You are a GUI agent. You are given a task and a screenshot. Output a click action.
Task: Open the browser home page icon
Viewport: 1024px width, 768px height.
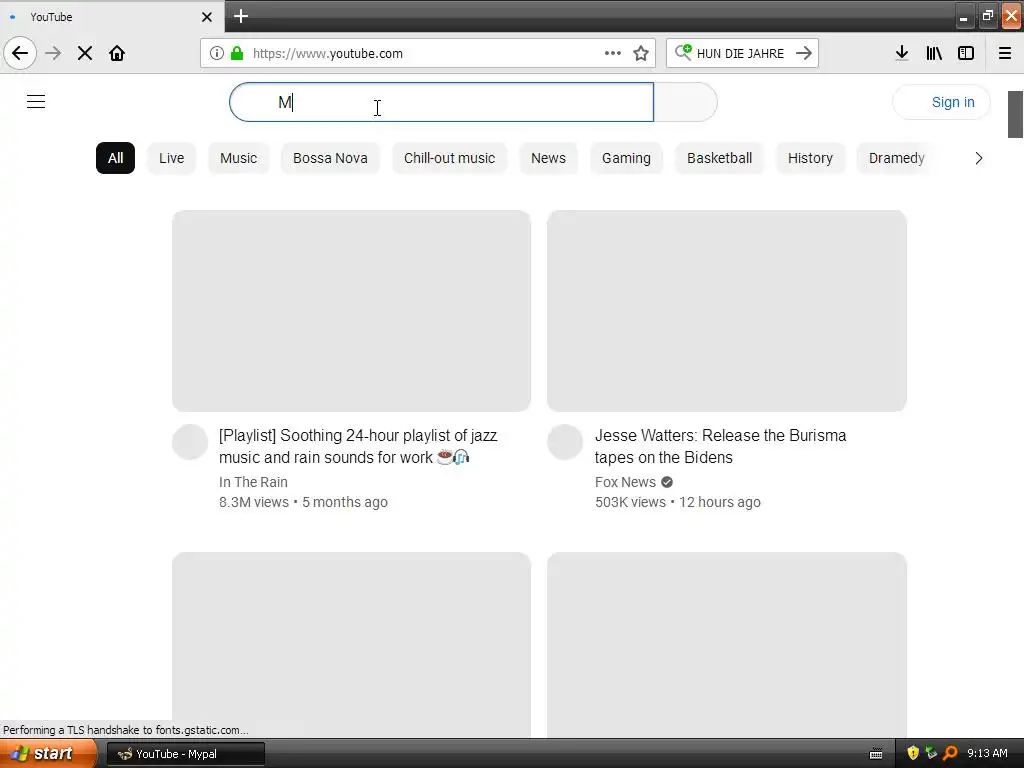(x=117, y=53)
